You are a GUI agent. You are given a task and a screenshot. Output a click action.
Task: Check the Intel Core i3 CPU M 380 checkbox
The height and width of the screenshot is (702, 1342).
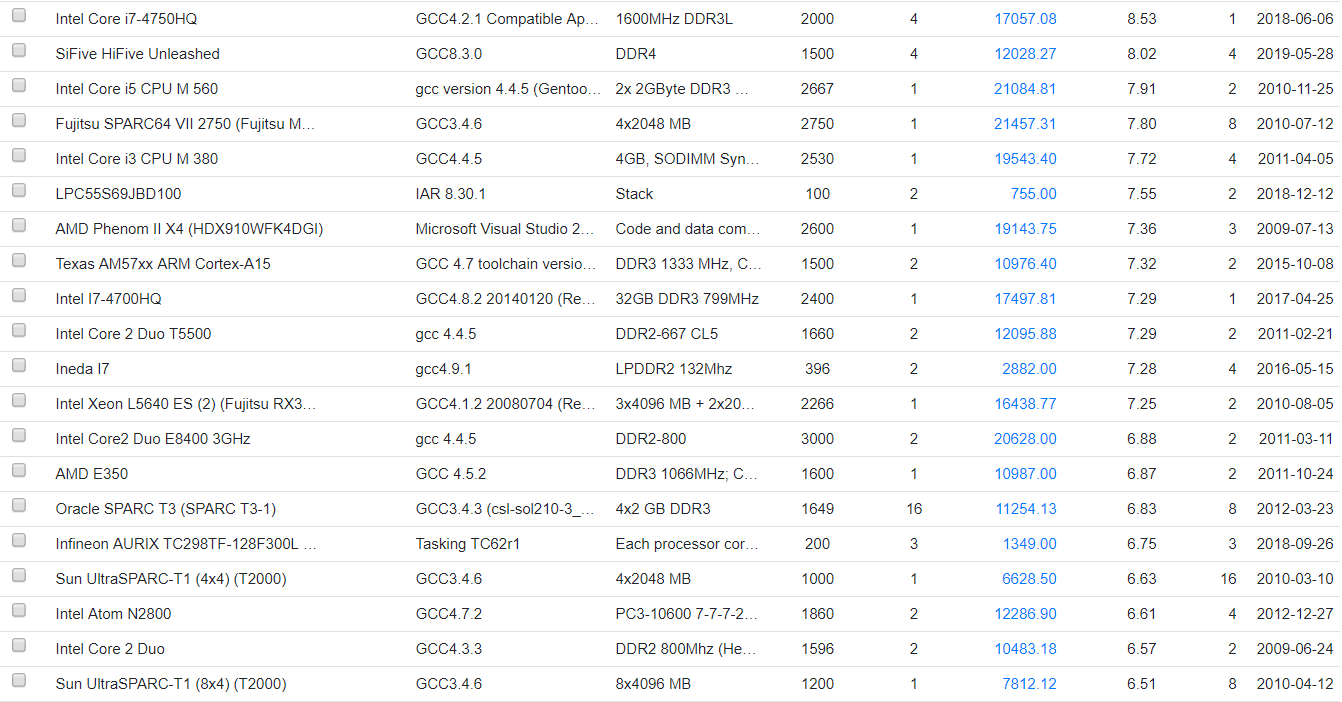tap(19, 156)
